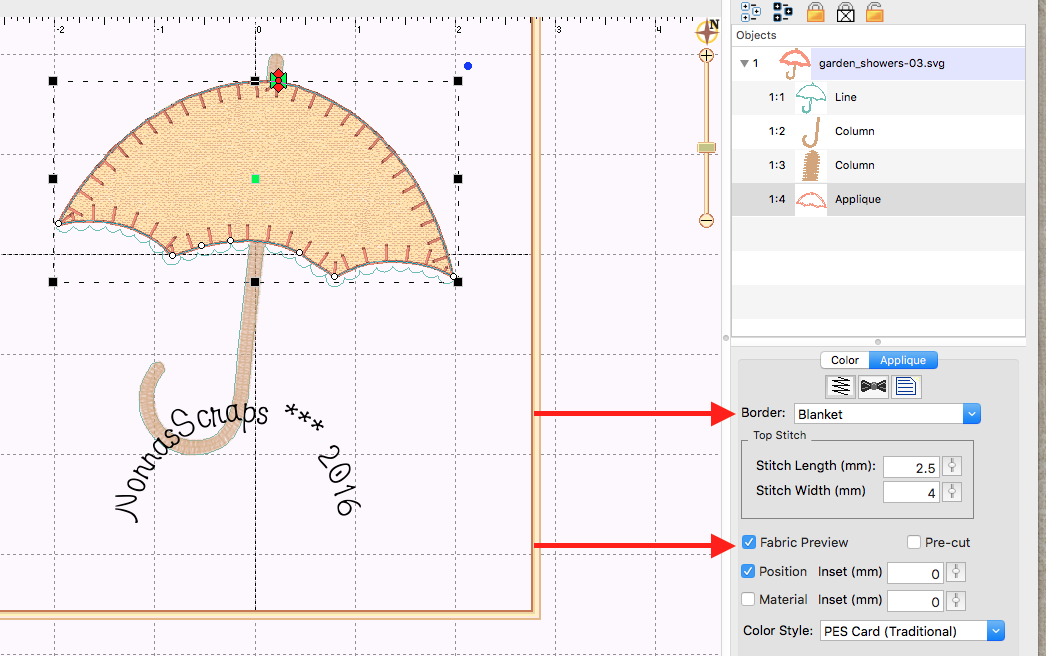Open the Color Style dropdown
This screenshot has height=656, width=1046.
click(x=911, y=631)
